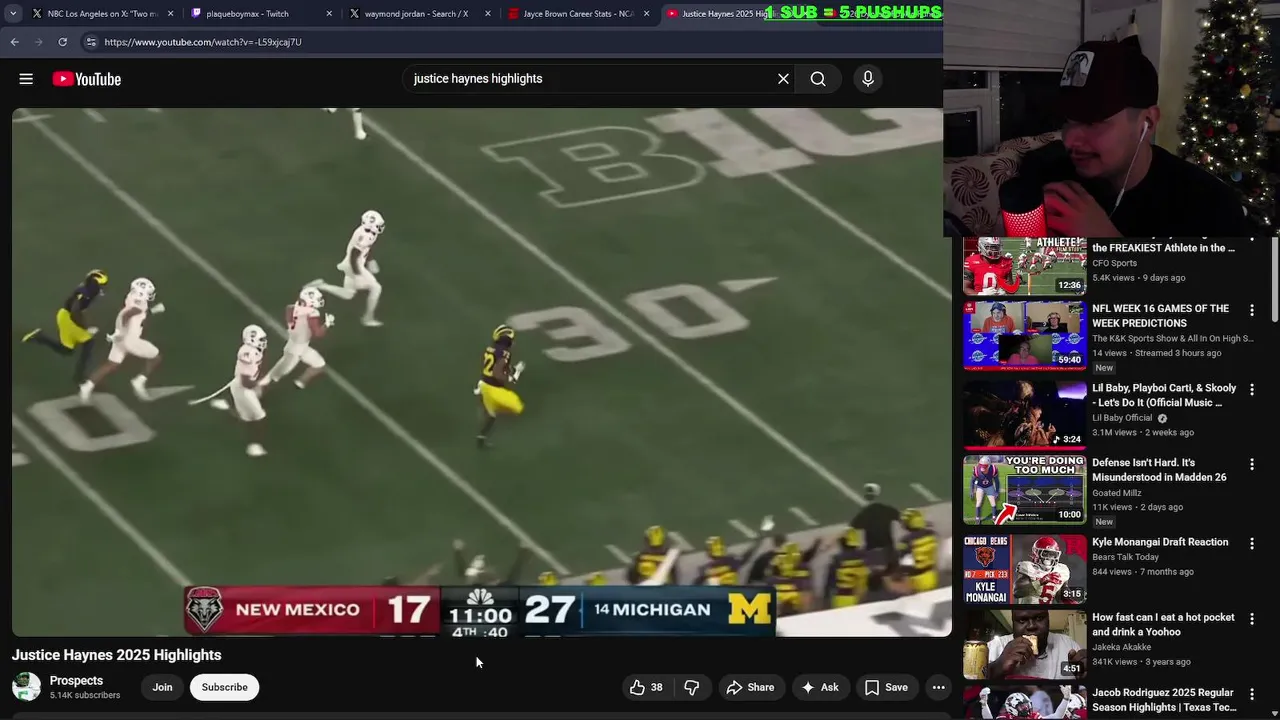Save the video to a playlist
The width and height of the screenshot is (1280, 720).
(x=886, y=687)
